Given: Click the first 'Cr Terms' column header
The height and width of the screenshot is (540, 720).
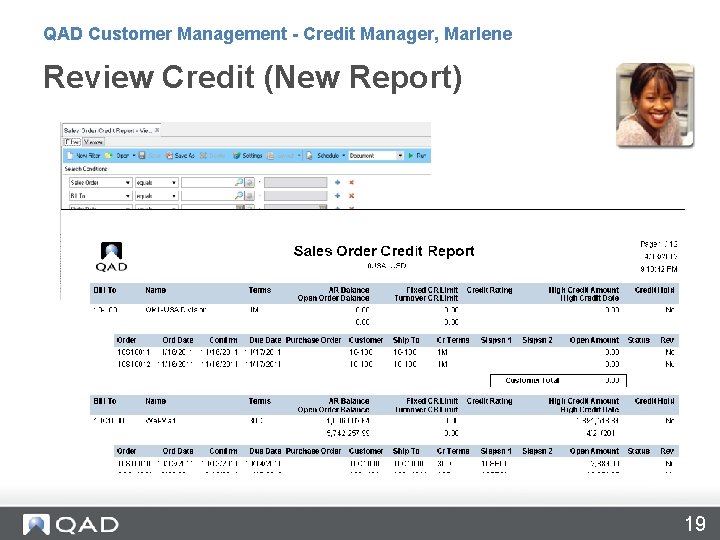Looking at the screenshot, I should point(453,340).
